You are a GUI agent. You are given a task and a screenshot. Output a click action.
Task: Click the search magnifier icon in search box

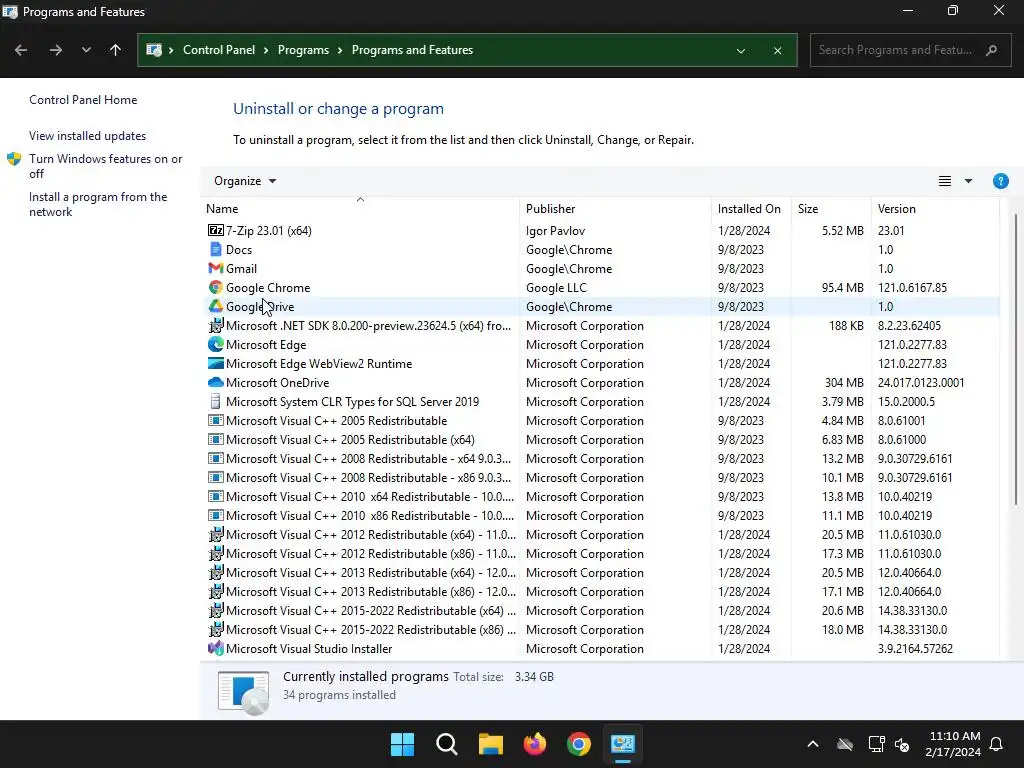click(x=991, y=50)
